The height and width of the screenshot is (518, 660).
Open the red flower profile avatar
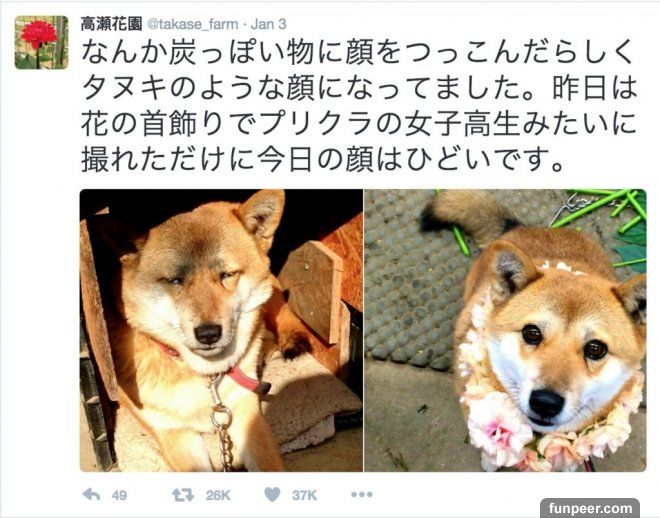tap(41, 42)
